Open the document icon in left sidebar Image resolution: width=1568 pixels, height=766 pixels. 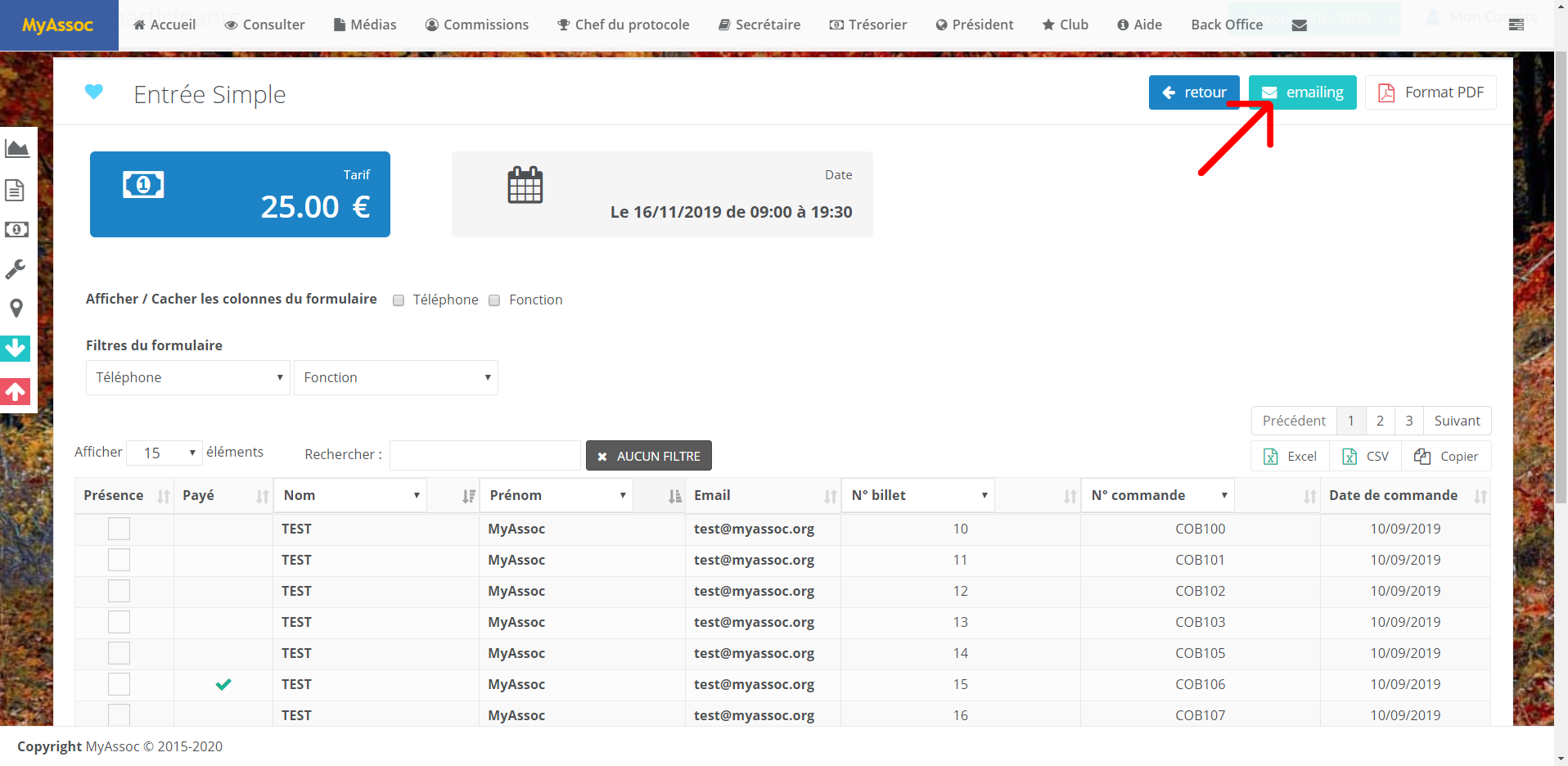(x=15, y=190)
